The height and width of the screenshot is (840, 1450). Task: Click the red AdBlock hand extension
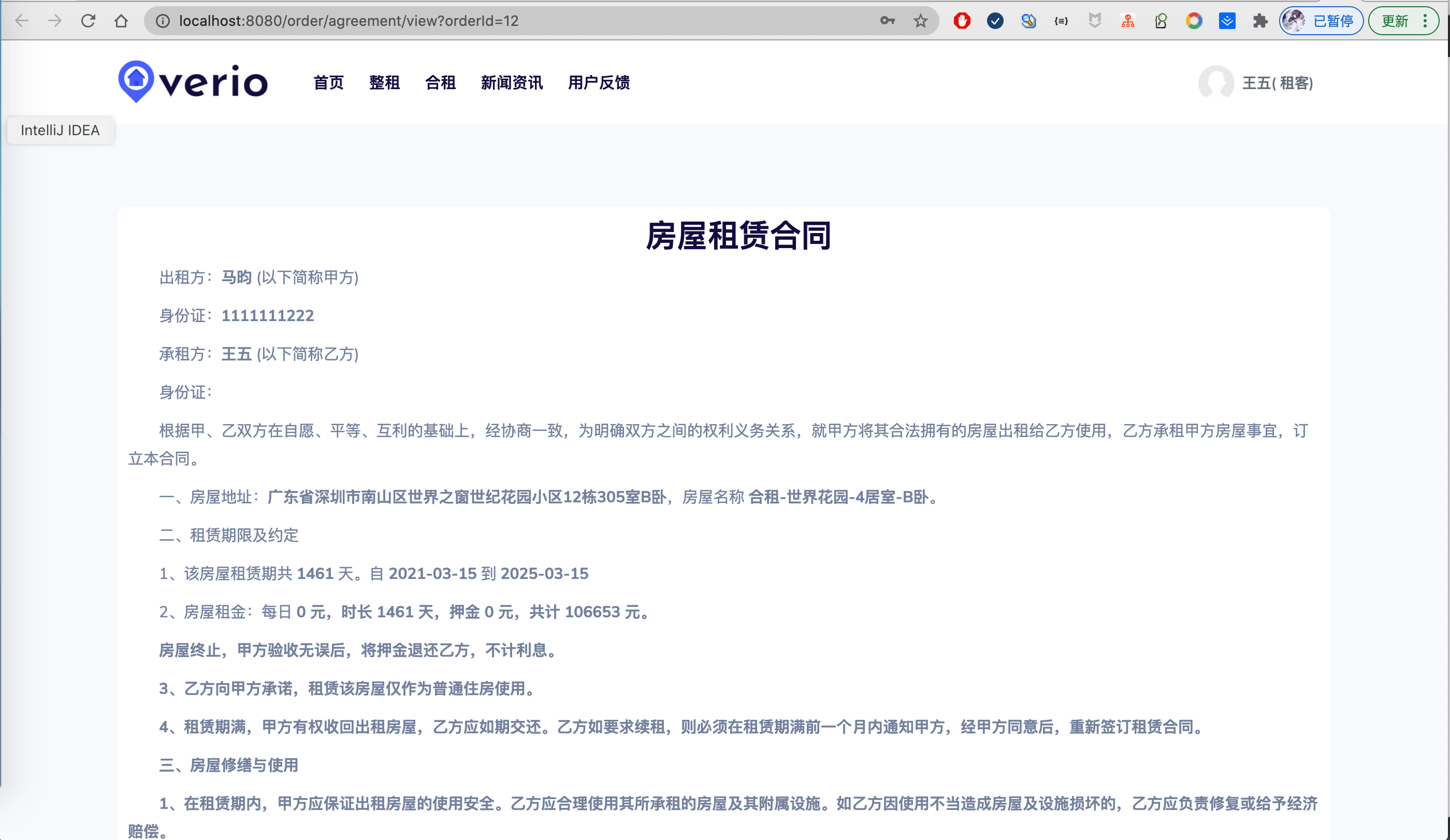pos(962,21)
